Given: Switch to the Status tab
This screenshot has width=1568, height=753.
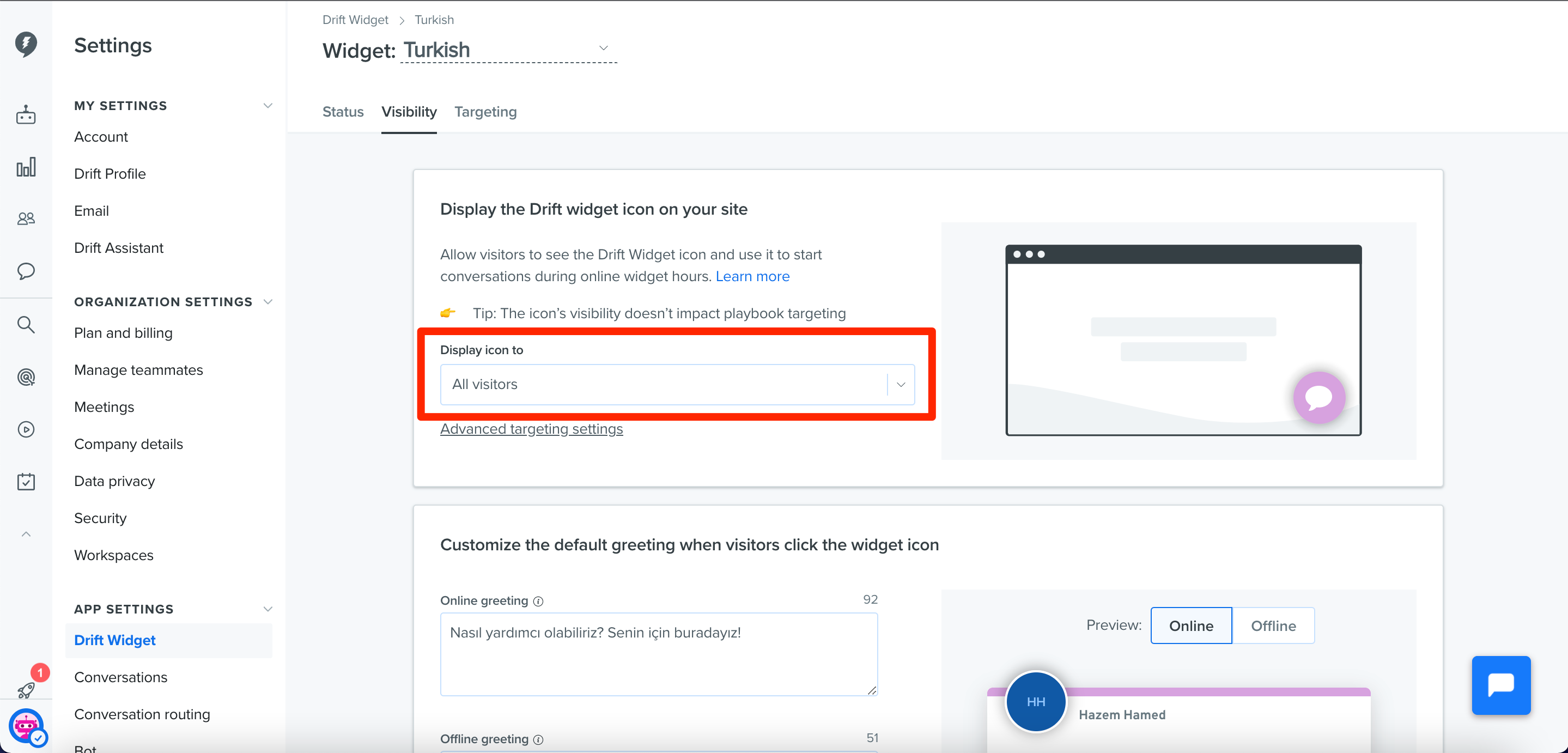Looking at the screenshot, I should click(x=343, y=112).
